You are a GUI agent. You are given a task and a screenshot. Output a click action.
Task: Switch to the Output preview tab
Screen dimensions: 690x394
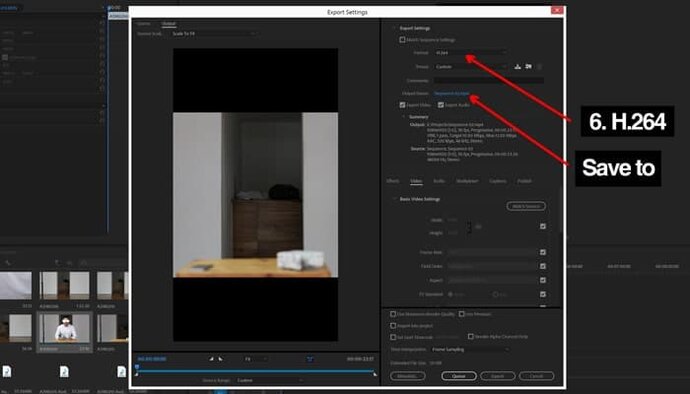coord(168,24)
